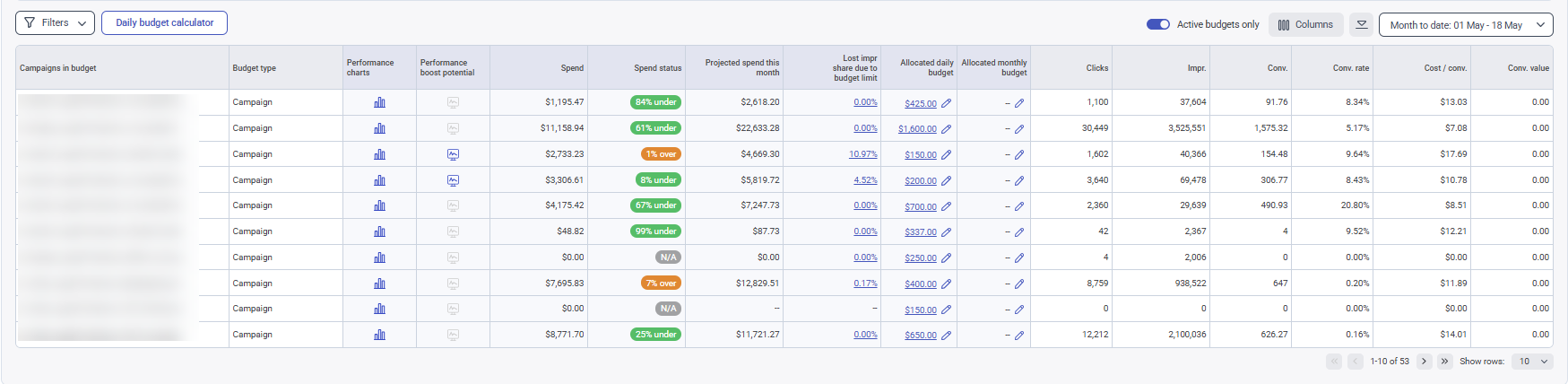
Task: Click the 25% under status badge
Action: point(656,335)
